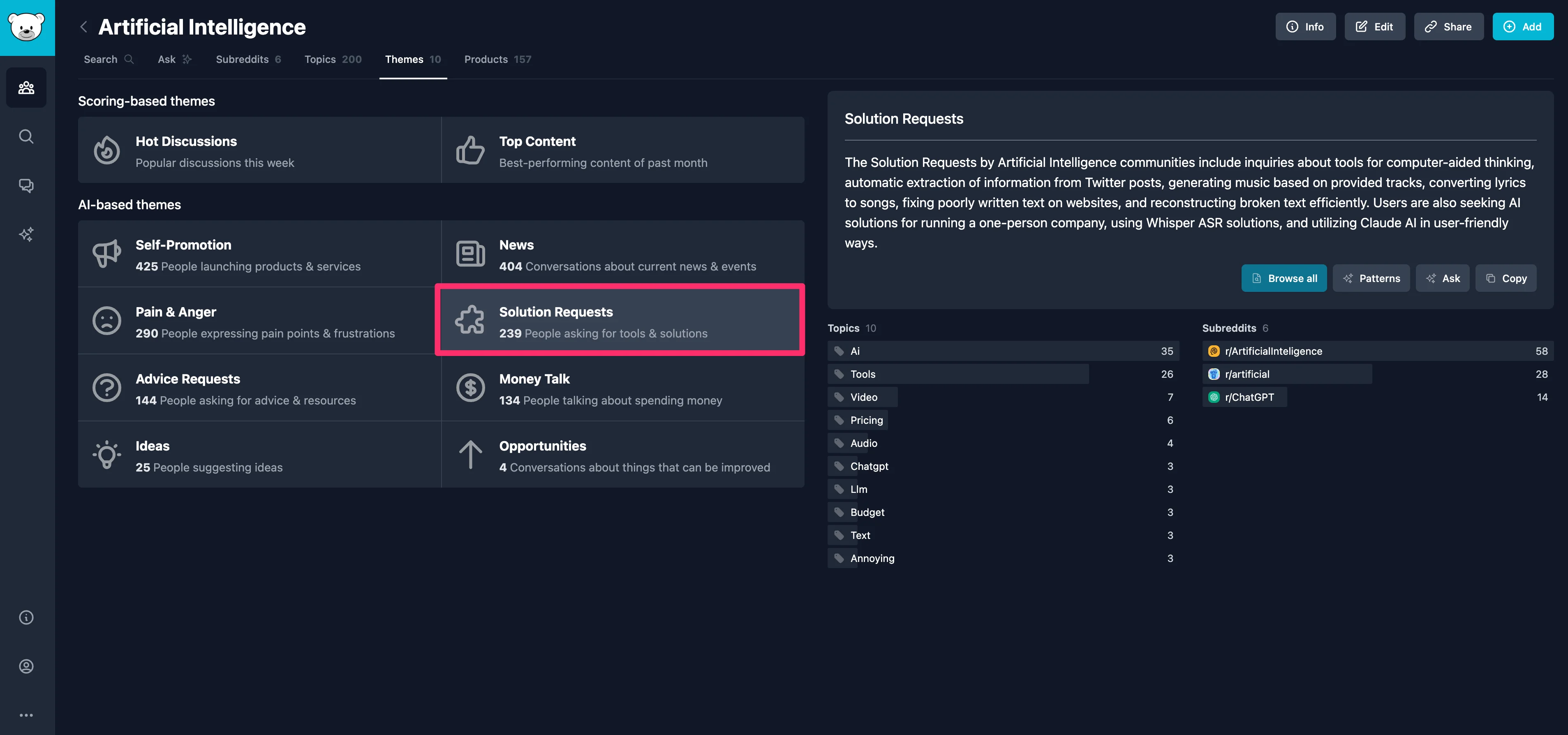Open the account profile icon in sidebar
The image size is (1568, 735).
pyautogui.click(x=26, y=666)
